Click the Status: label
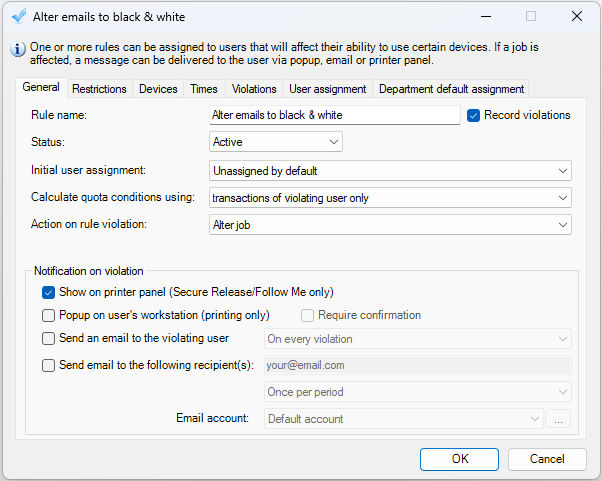602x481 pixels. coord(48,142)
